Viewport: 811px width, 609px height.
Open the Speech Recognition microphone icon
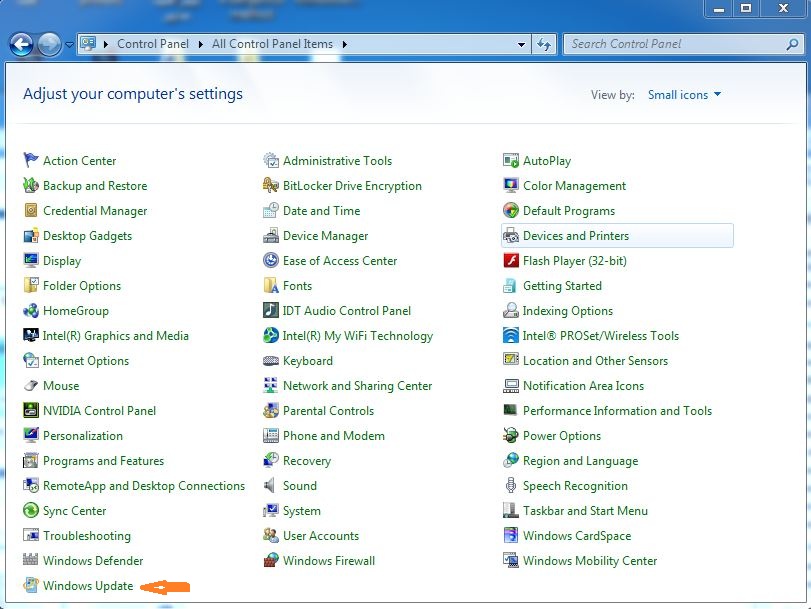click(510, 485)
